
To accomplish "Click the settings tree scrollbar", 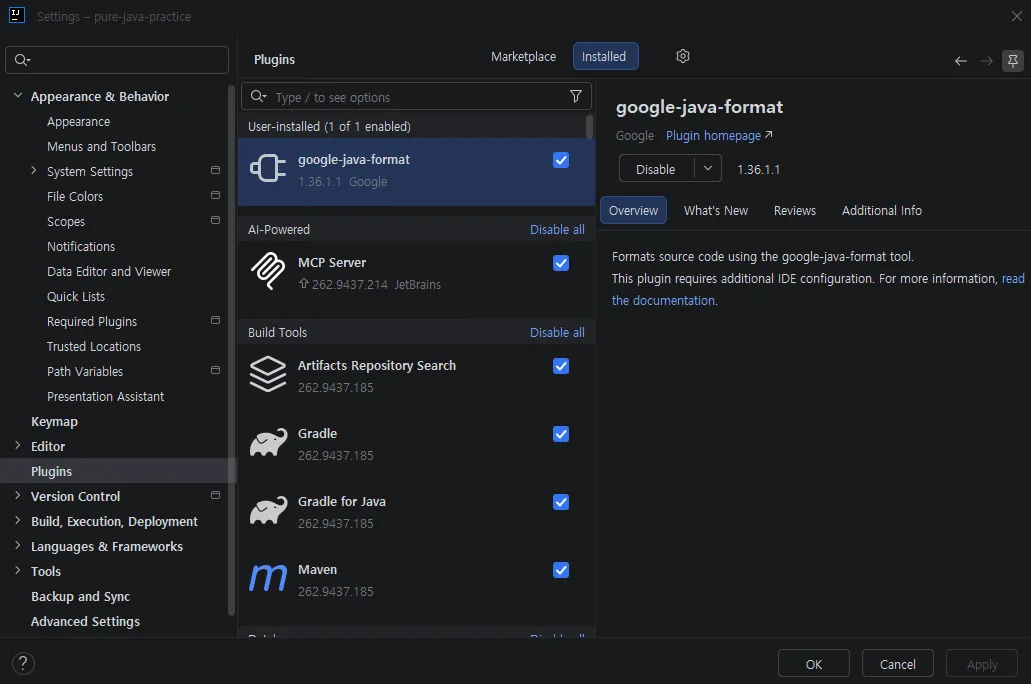I will (231, 351).
